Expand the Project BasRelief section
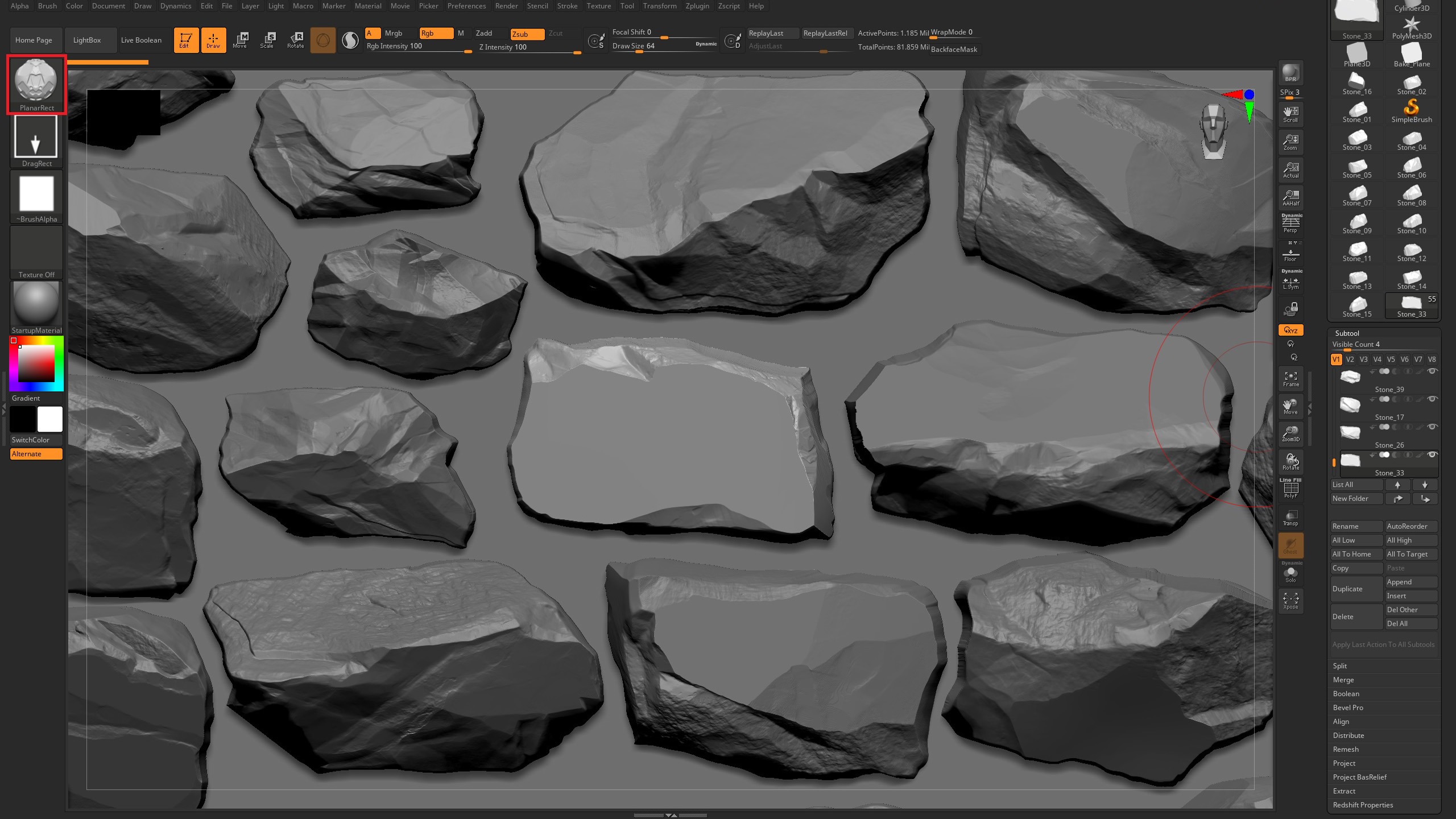This screenshot has width=1456, height=819. pos(1359,777)
